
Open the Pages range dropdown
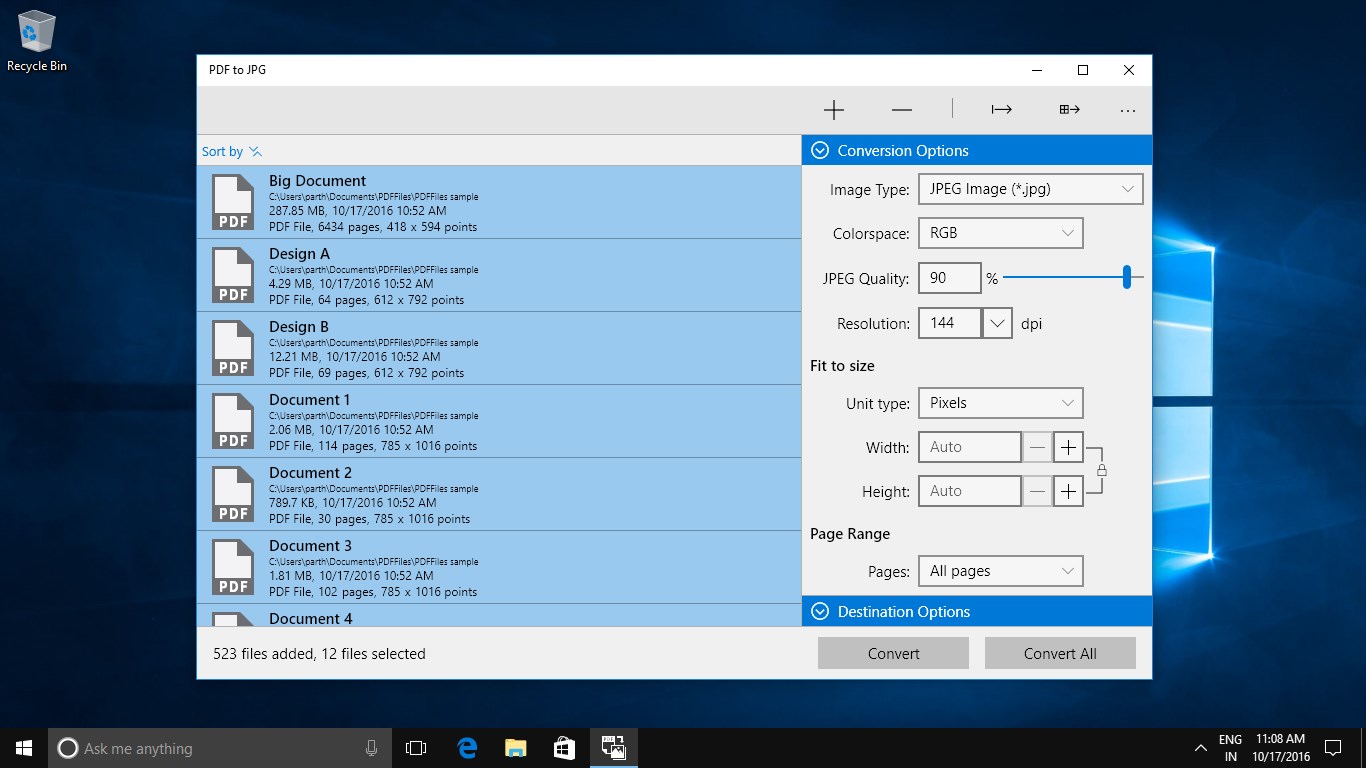1000,571
